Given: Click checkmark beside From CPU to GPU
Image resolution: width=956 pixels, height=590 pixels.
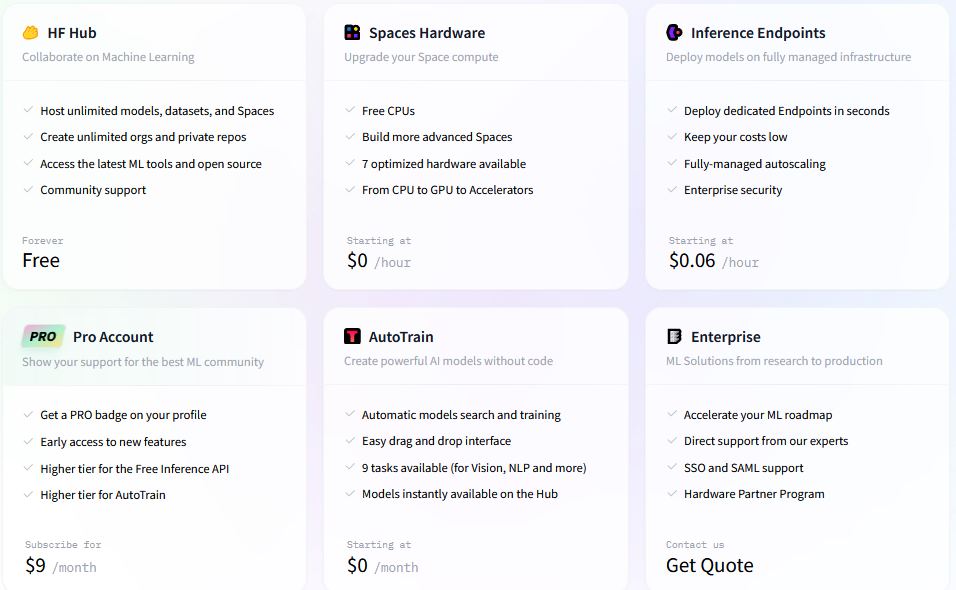Looking at the screenshot, I should [x=350, y=189].
